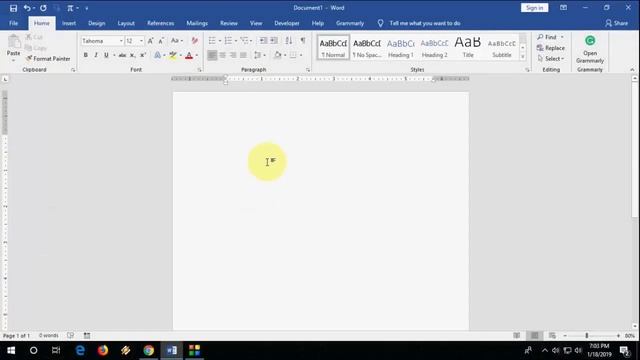The width and height of the screenshot is (640, 360).
Task: Open the Line and Paragraph Spacing dropdown
Action: [x=260, y=55]
